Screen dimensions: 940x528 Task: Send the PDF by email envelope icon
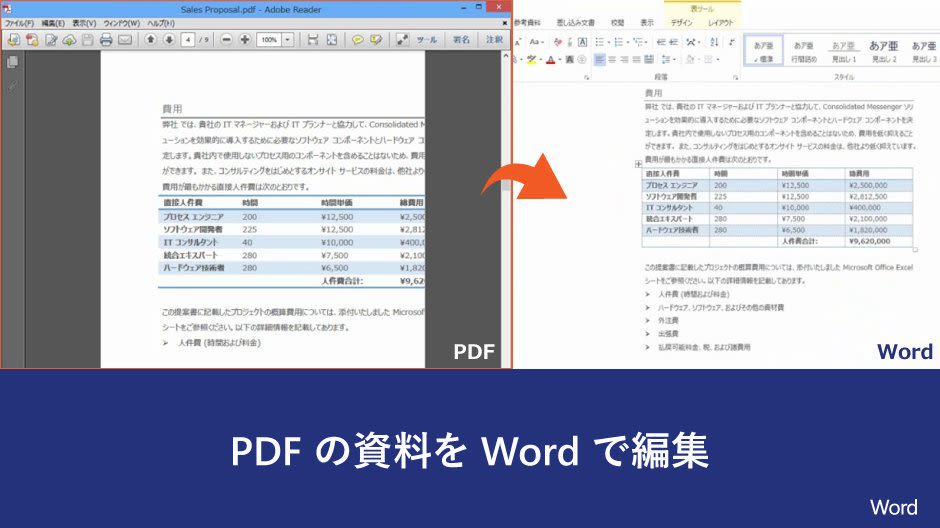(x=125, y=40)
